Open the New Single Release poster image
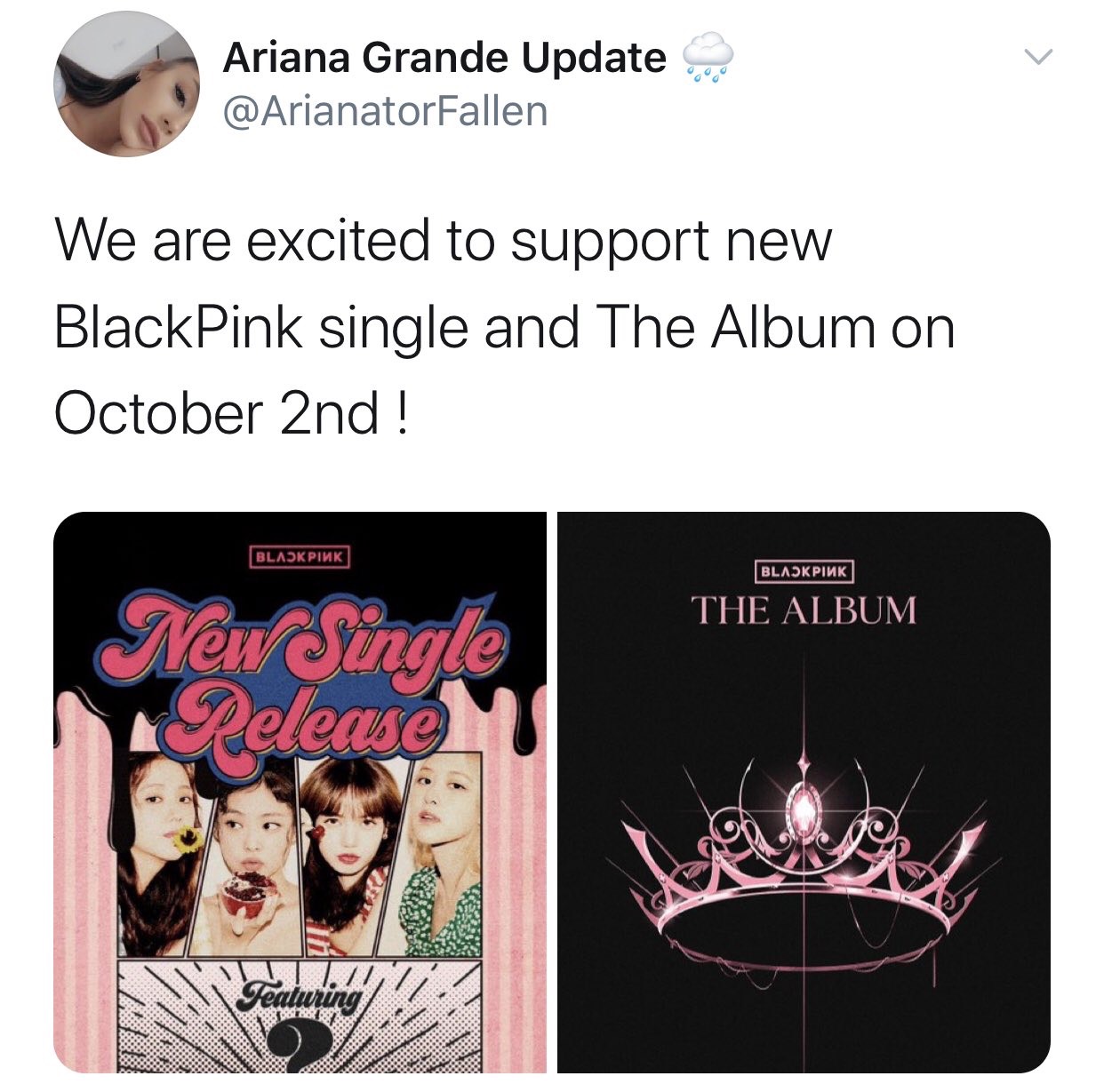The width and height of the screenshot is (1104, 1092). click(x=300, y=793)
